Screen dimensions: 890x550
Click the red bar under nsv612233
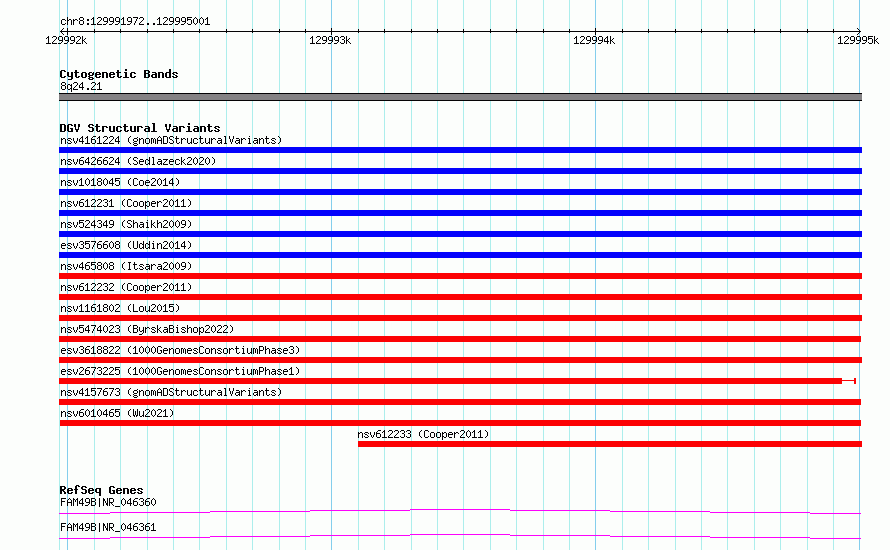pyautogui.click(x=610, y=444)
